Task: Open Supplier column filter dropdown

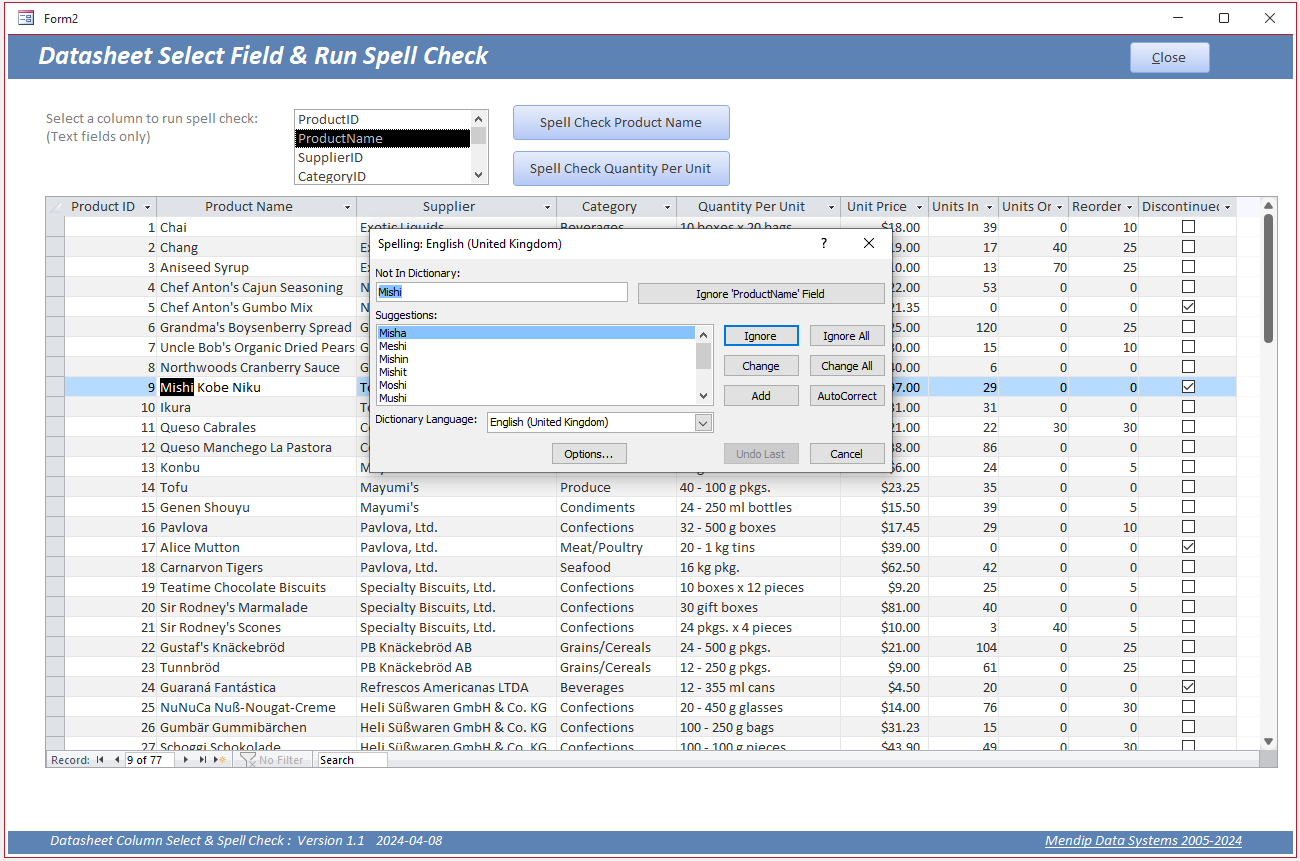Action: pos(547,207)
